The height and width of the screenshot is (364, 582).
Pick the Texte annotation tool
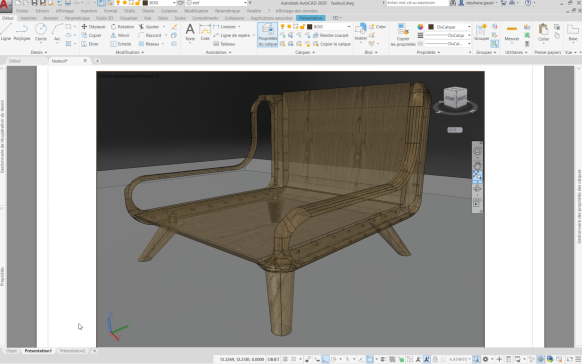coord(190,32)
